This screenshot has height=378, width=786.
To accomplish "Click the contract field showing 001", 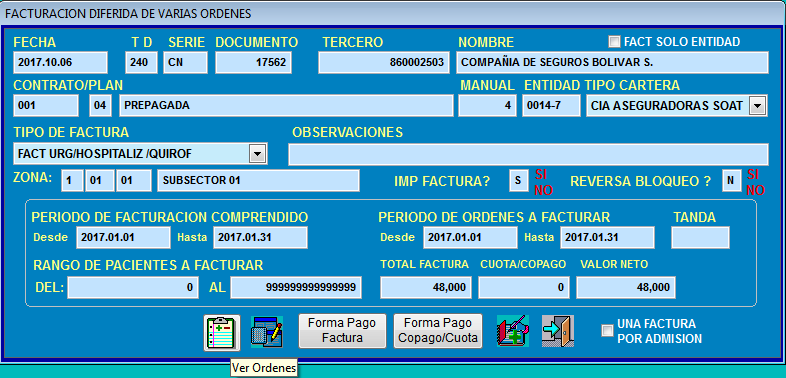I will point(46,106).
